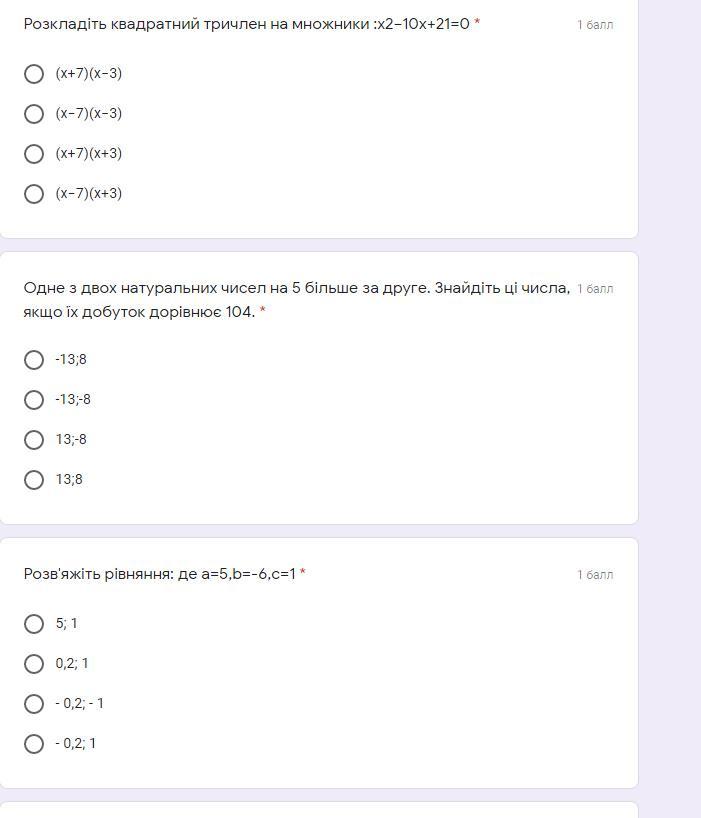The image size is (701, 818).
Task: Mark 13;8 as the answer
Action: tap(34, 480)
